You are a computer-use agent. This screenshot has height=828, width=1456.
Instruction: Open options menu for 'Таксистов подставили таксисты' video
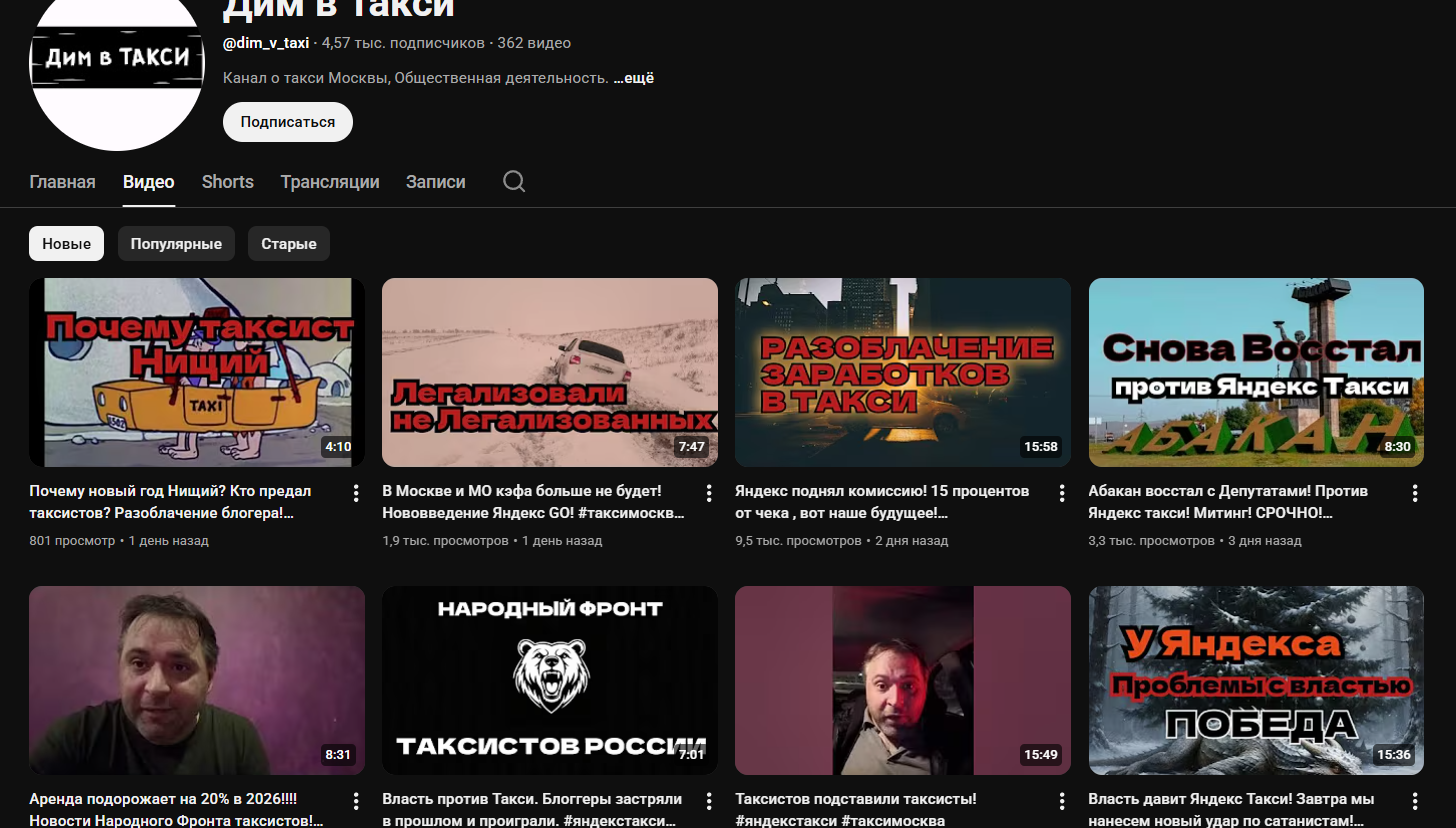(x=1062, y=801)
